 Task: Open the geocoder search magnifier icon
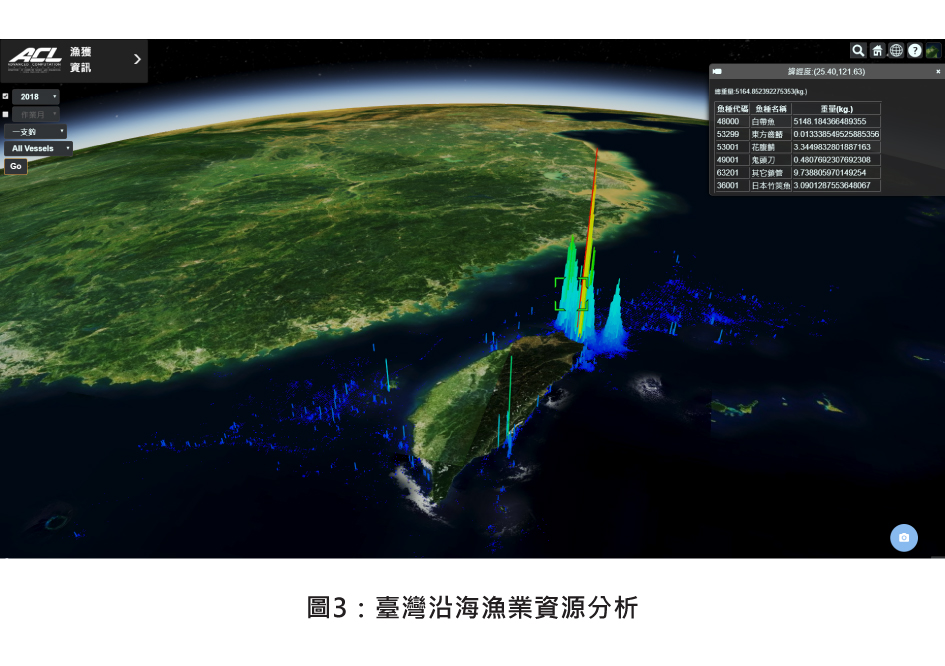click(x=858, y=50)
